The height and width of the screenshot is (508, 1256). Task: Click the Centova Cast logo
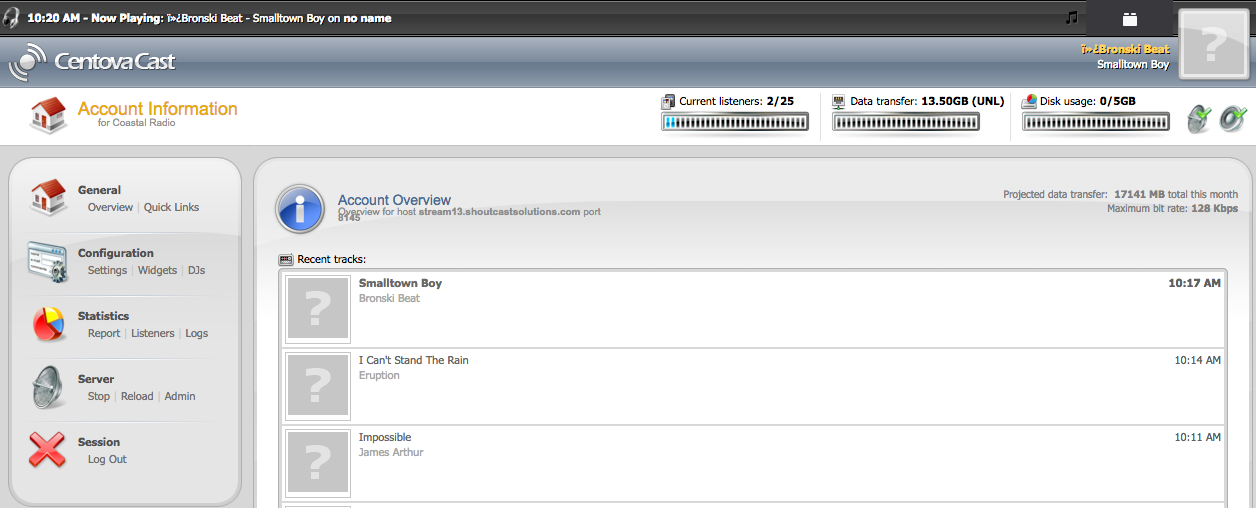[92, 62]
